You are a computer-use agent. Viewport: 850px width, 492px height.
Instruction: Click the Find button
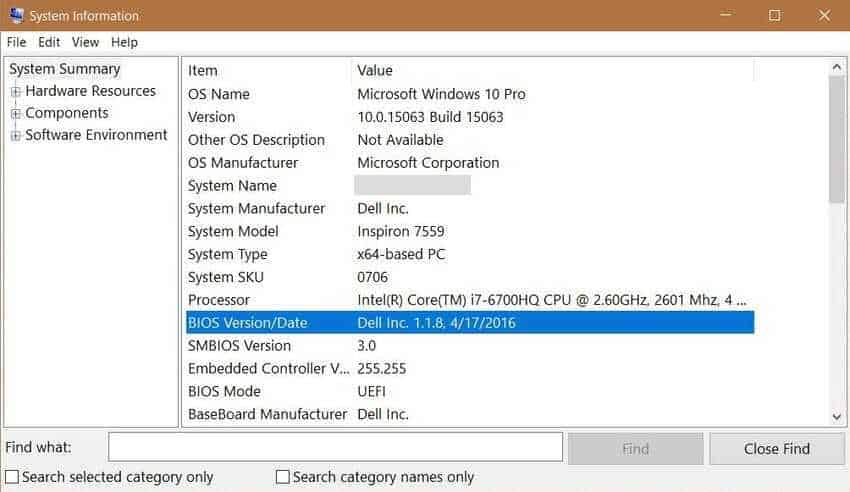tap(635, 449)
